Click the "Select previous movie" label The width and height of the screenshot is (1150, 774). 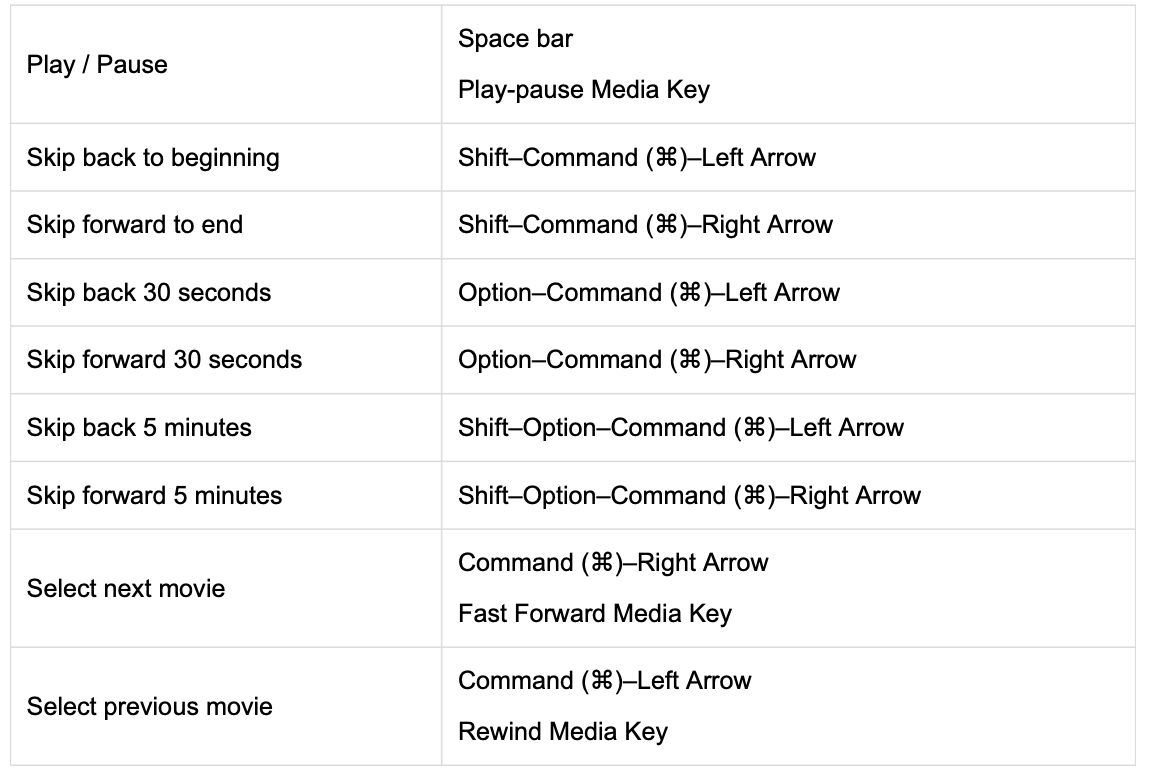[149, 707]
